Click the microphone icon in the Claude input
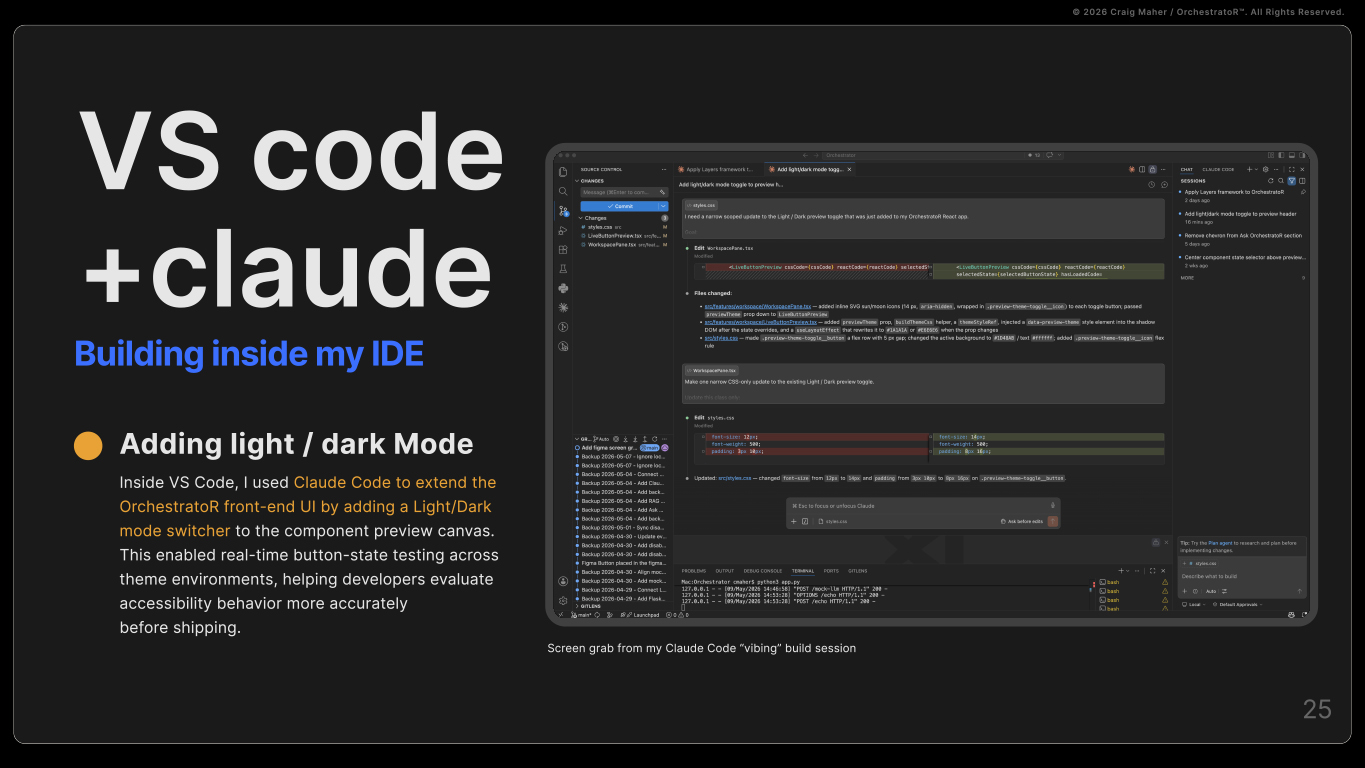Image resolution: width=1365 pixels, height=768 pixels. [x=1053, y=505]
